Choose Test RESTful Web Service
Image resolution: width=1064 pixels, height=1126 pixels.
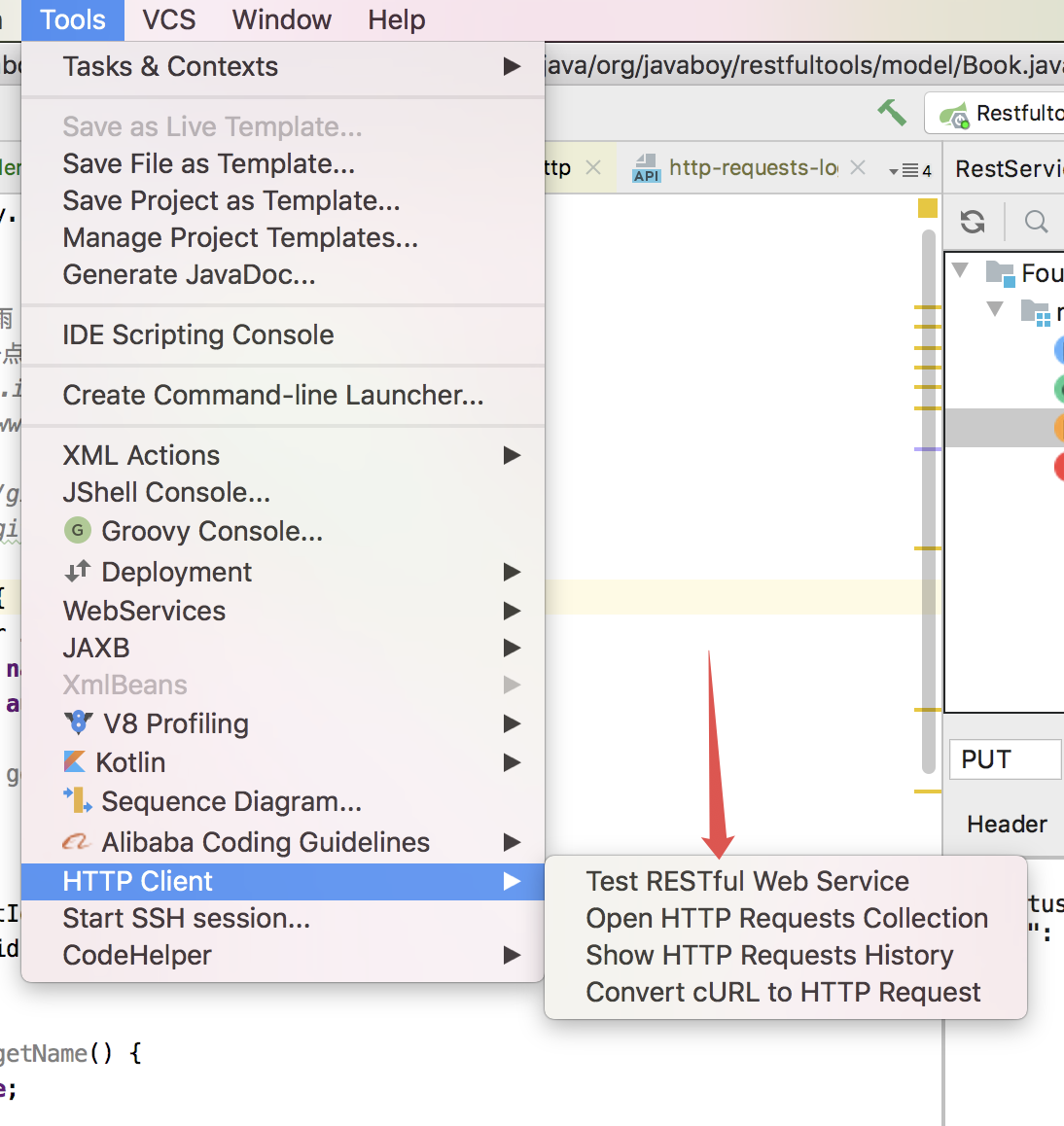[747, 881]
